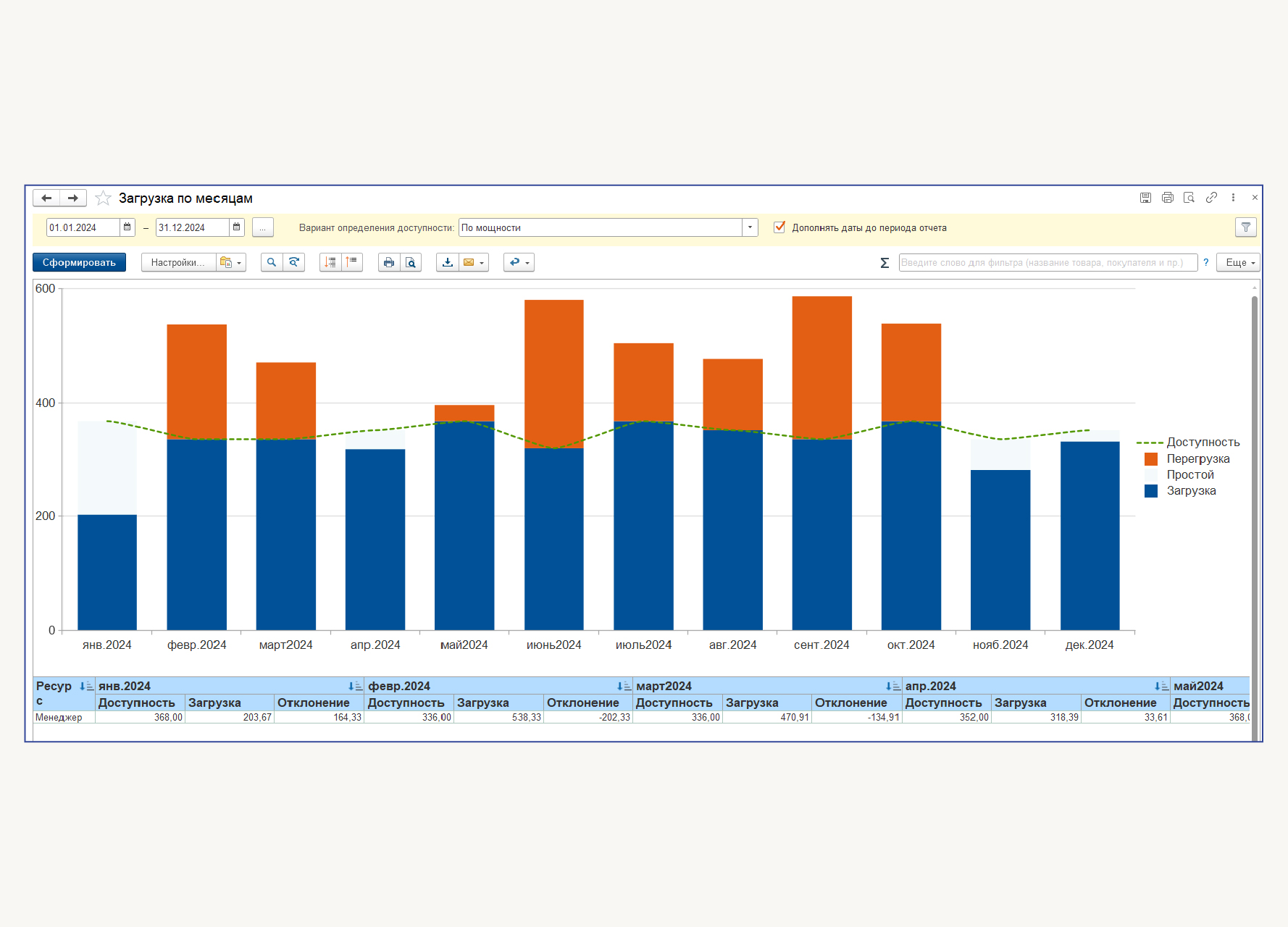Open the 'Еще' dropdown menu
The image size is (1288, 927).
point(1239,263)
